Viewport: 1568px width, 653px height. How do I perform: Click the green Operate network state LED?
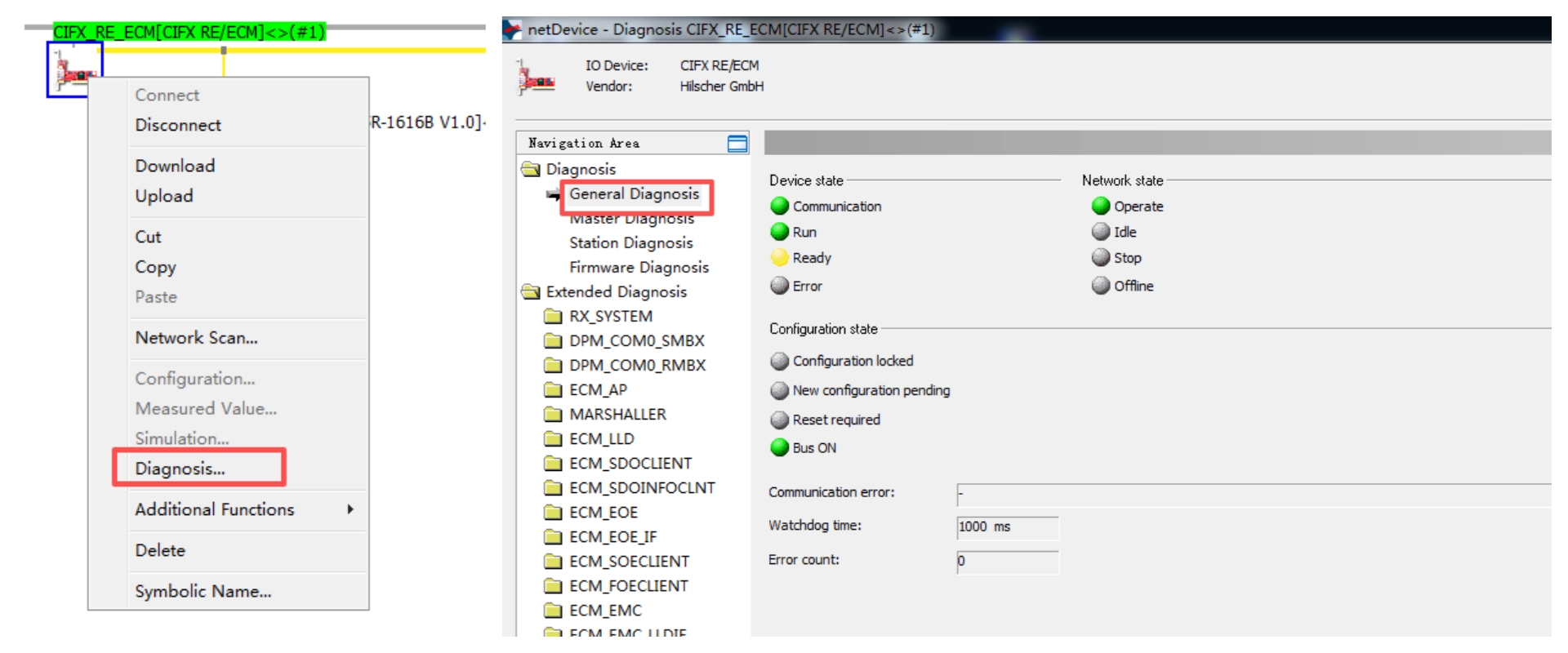[x=1101, y=206]
